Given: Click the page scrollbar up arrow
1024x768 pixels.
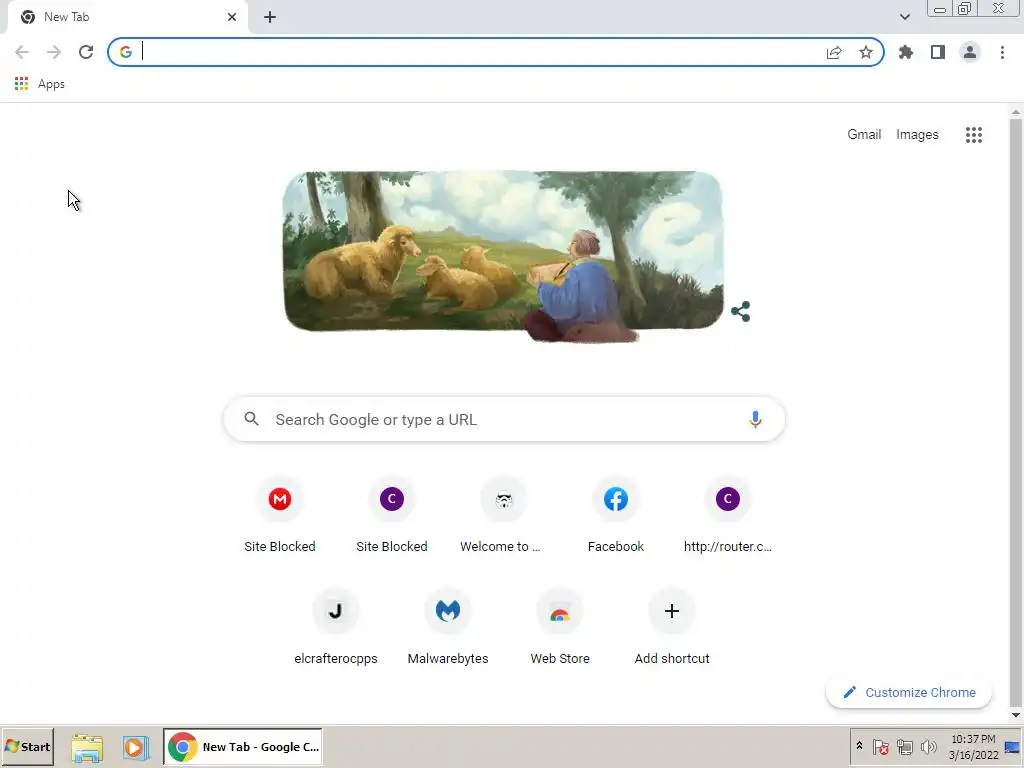Looking at the screenshot, I should (1016, 112).
